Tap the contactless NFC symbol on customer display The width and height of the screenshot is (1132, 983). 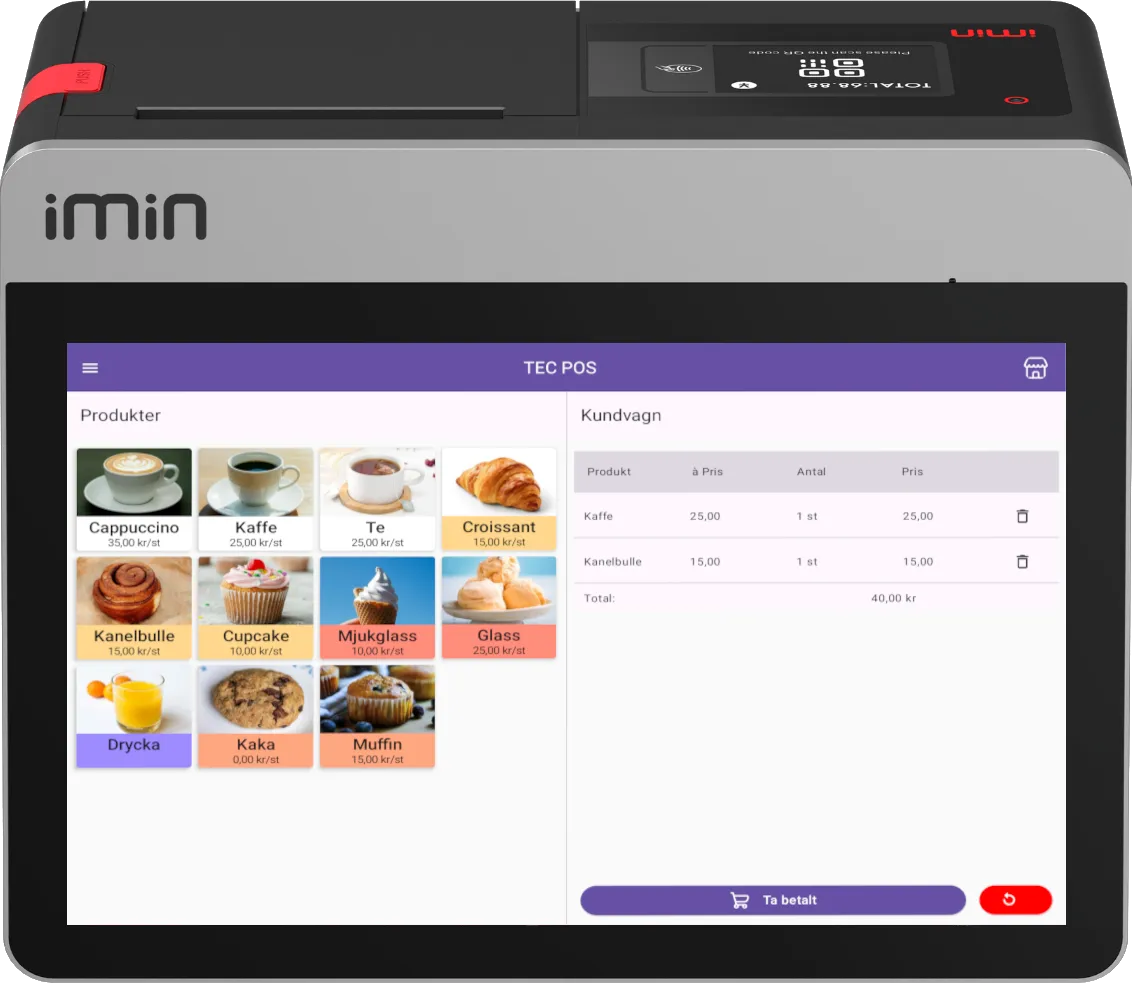[678, 69]
